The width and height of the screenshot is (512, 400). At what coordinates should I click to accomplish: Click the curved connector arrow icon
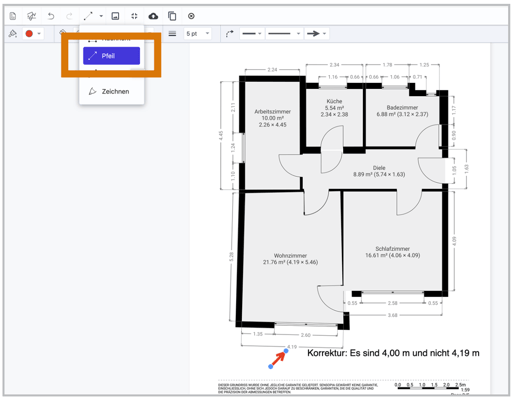click(229, 34)
